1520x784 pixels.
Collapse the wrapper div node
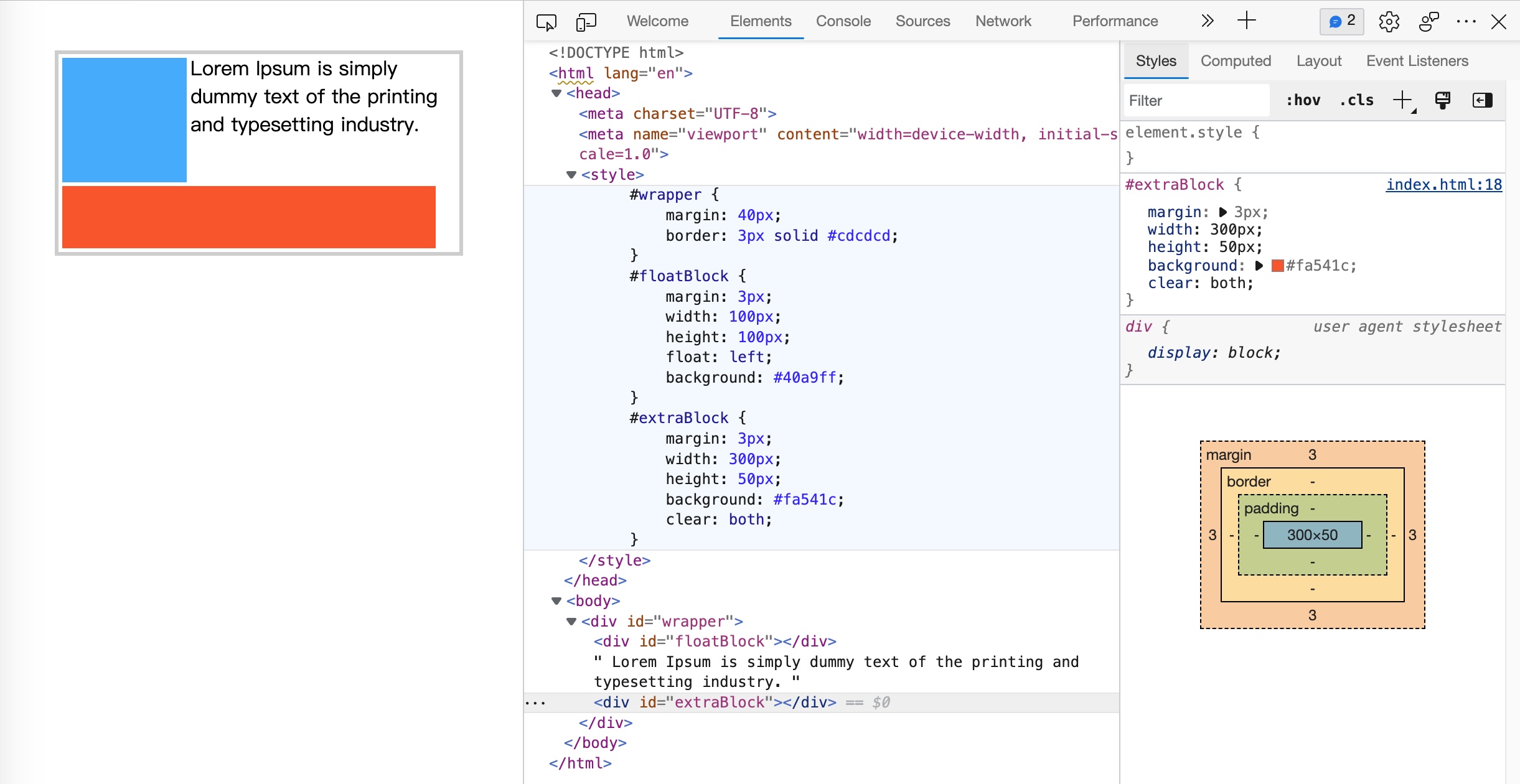[571, 622]
